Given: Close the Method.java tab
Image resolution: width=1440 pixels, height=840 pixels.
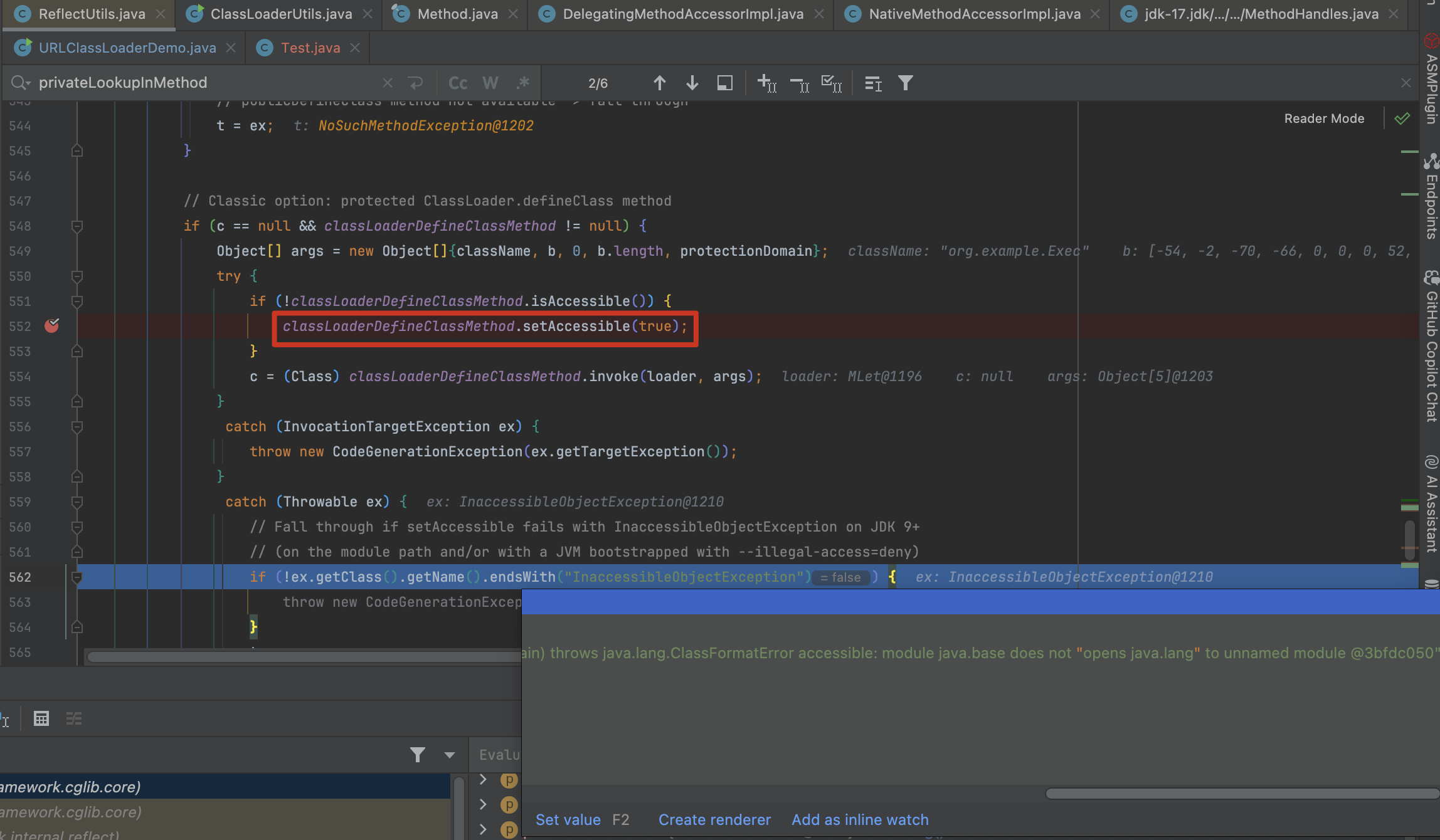Looking at the screenshot, I should pos(513,14).
